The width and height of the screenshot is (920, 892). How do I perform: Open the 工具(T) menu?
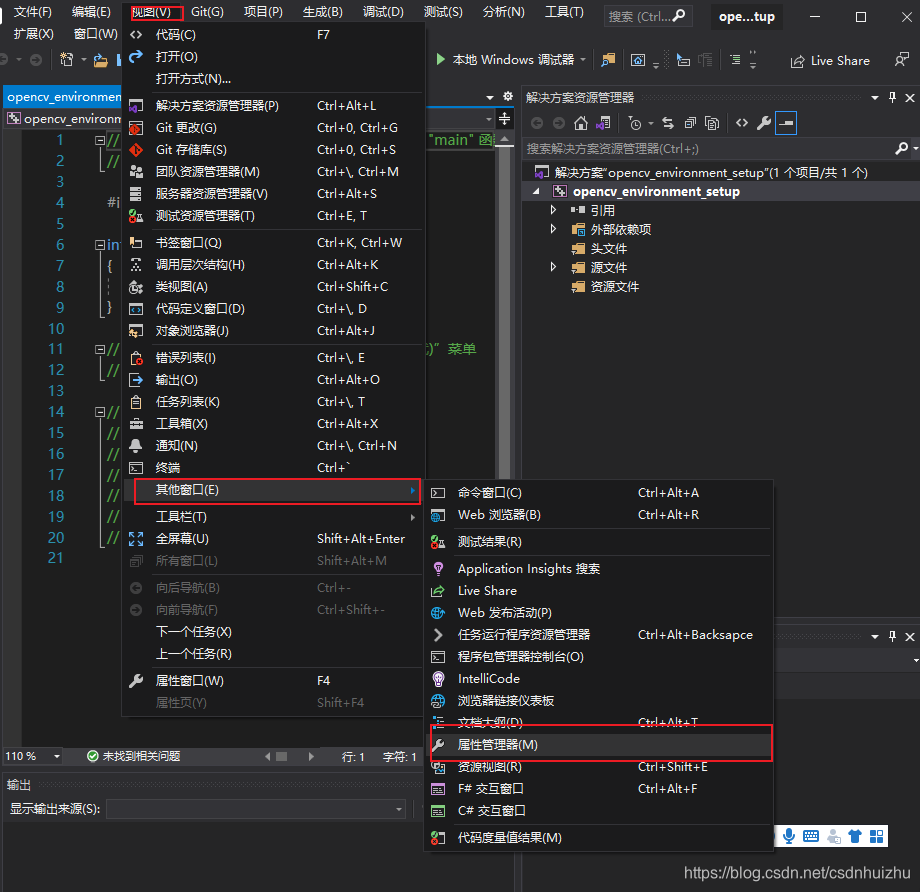click(564, 12)
